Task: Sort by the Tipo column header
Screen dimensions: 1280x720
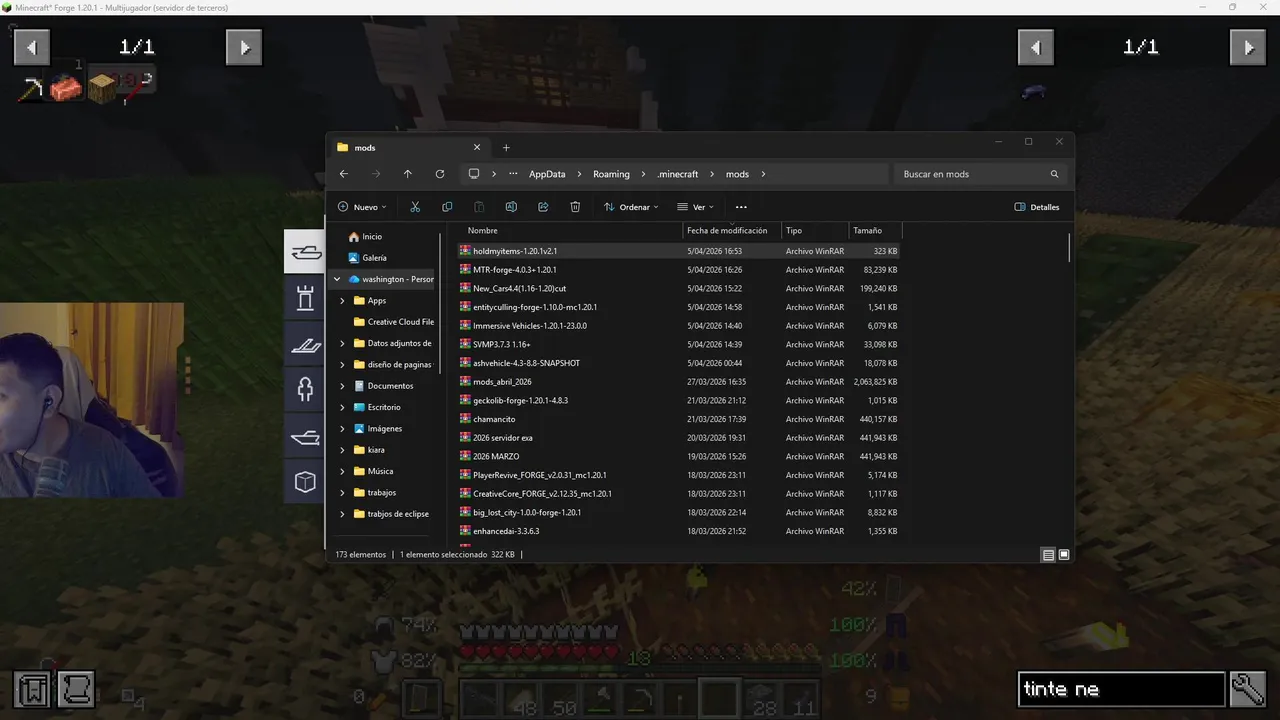Action: 815,231
